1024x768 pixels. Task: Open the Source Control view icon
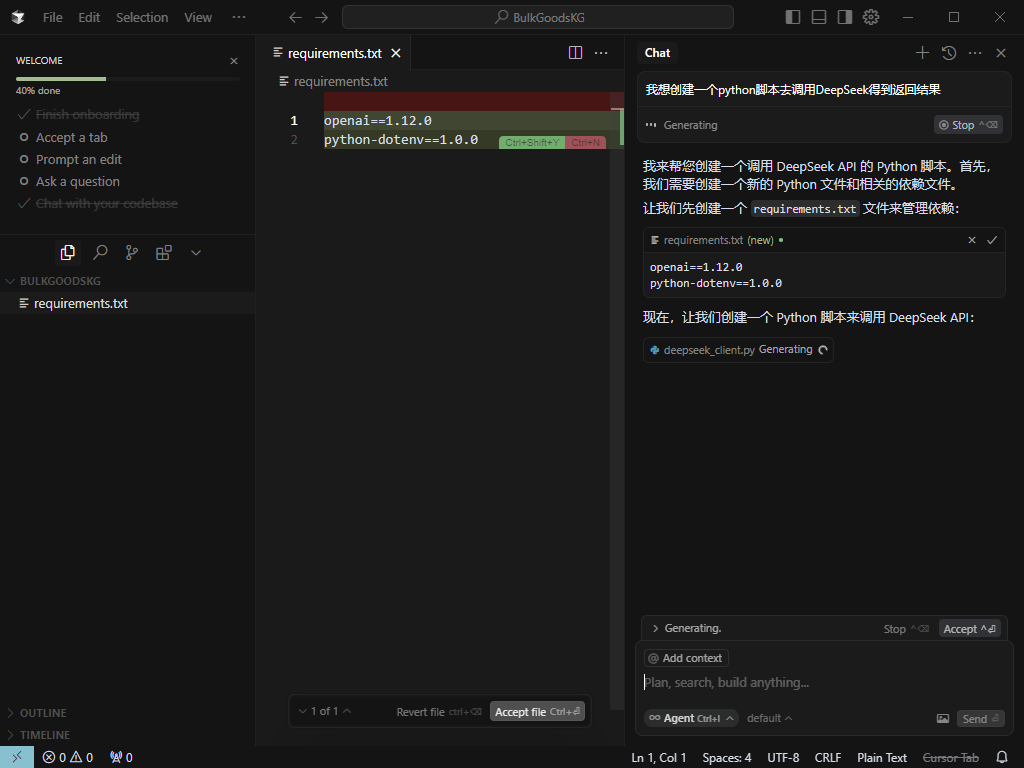(132, 253)
